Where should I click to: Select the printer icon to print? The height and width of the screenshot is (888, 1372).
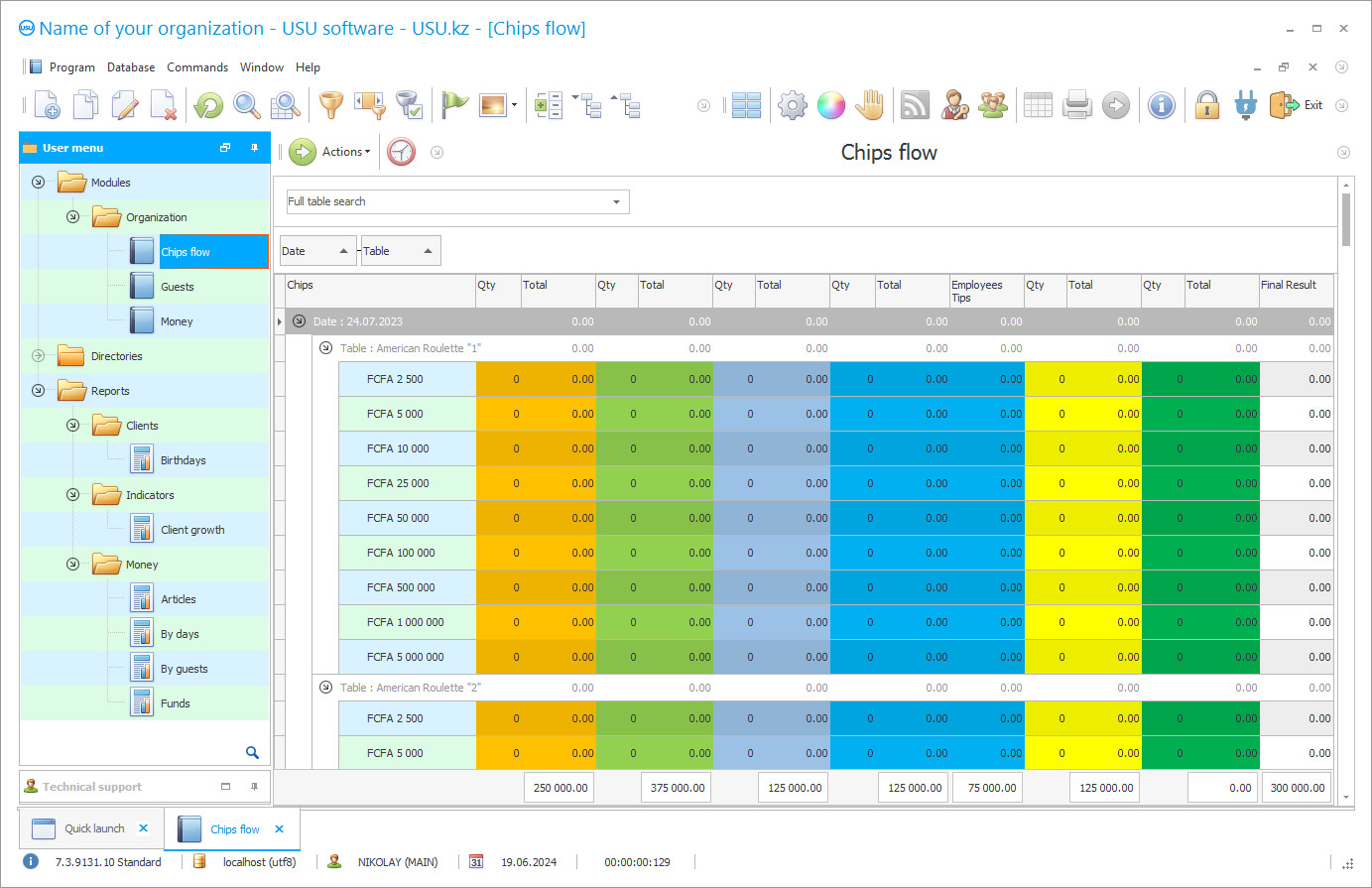coord(1076,104)
